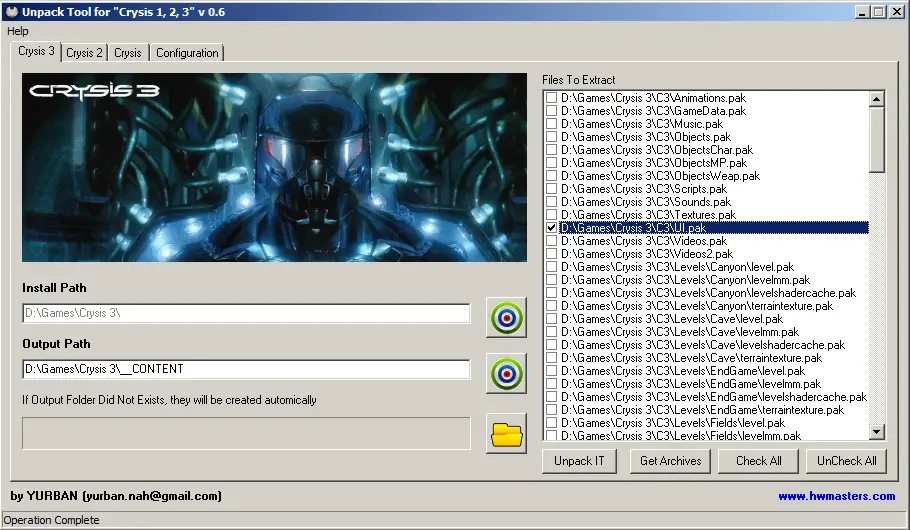This screenshot has height=530, width=910.
Task: Select the ObjectsMP.pak row text
Action: click(653, 163)
